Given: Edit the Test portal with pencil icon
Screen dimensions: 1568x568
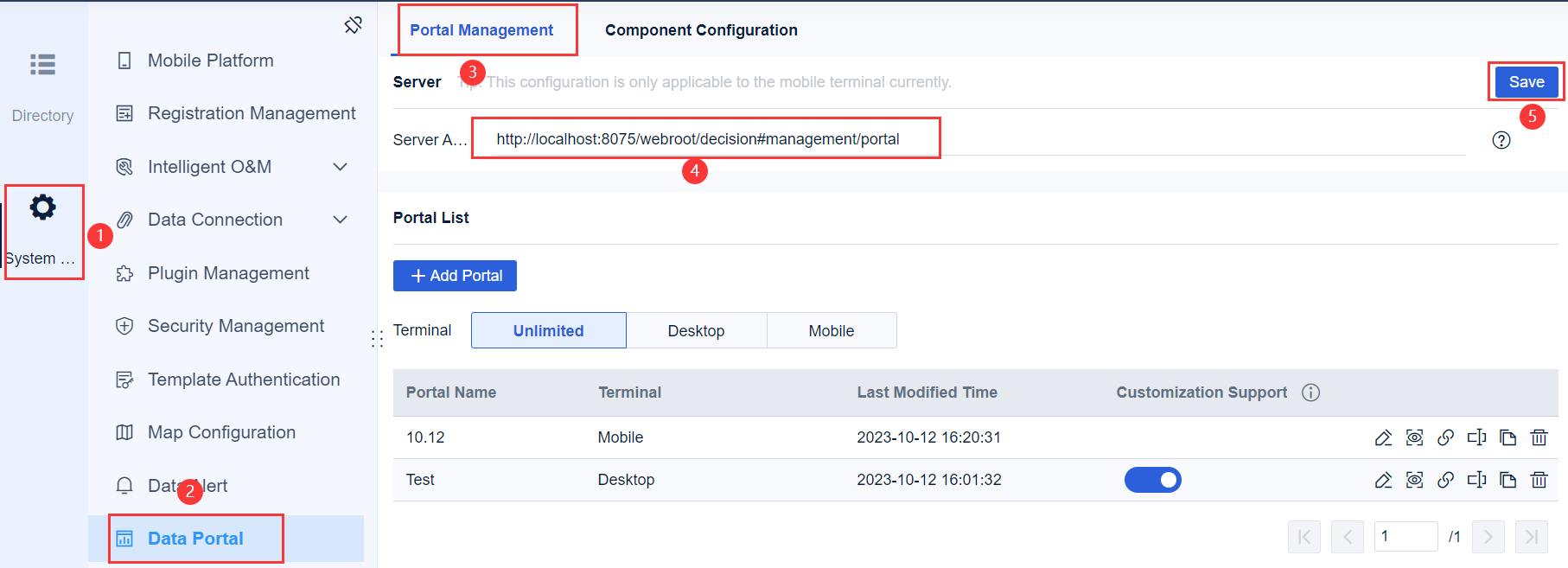Looking at the screenshot, I should coord(1383,480).
